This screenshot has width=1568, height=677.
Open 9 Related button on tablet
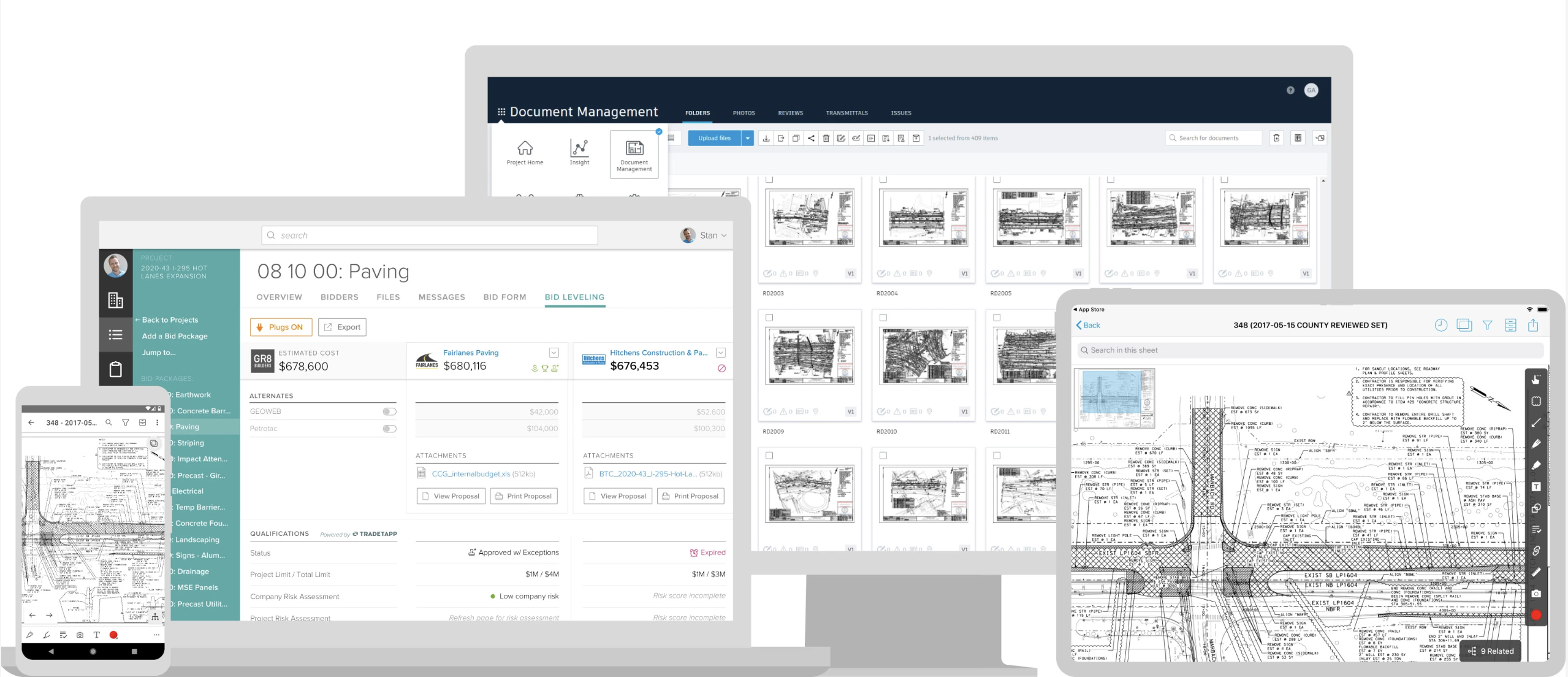1490,651
